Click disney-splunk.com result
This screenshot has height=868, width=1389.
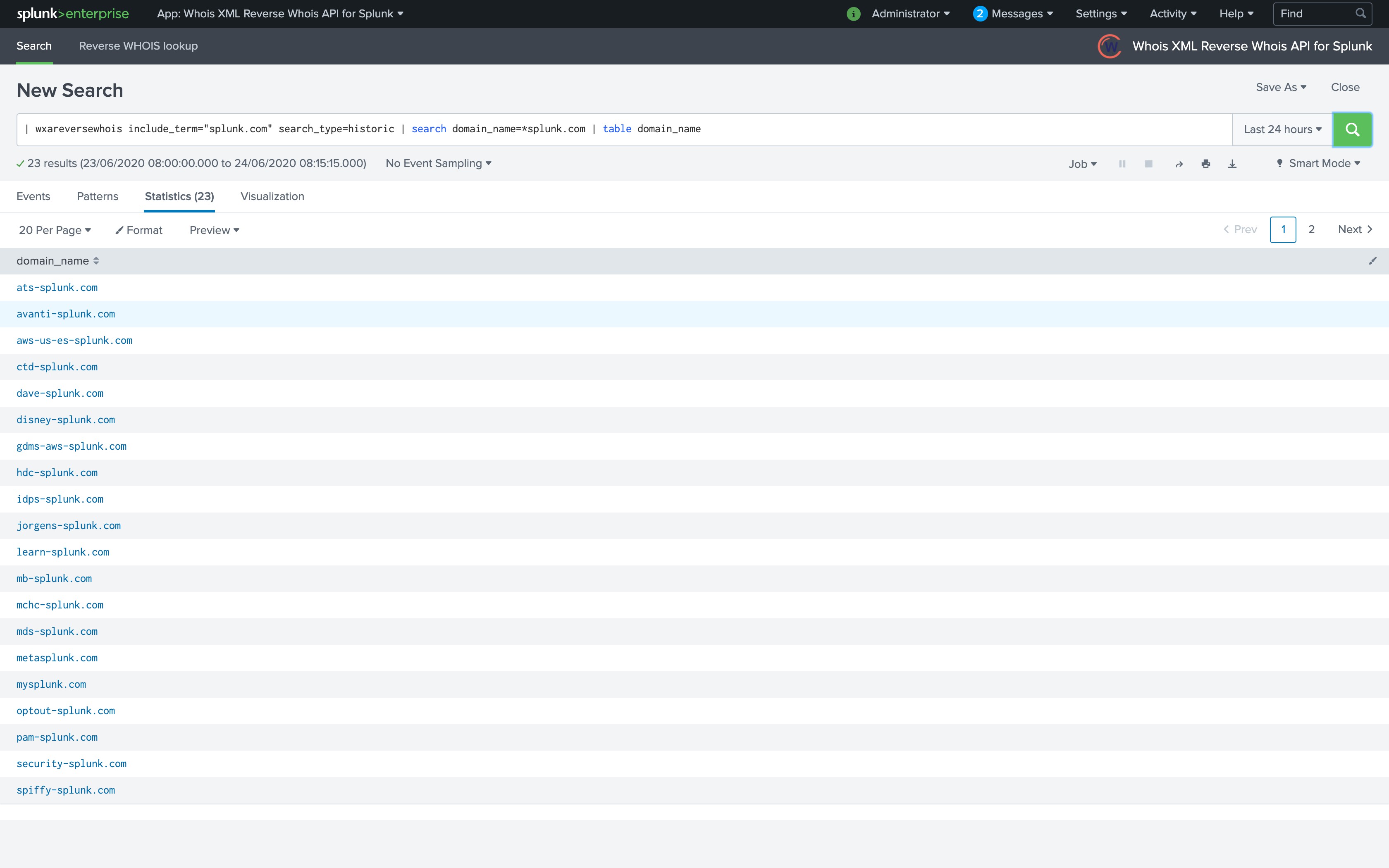click(65, 420)
